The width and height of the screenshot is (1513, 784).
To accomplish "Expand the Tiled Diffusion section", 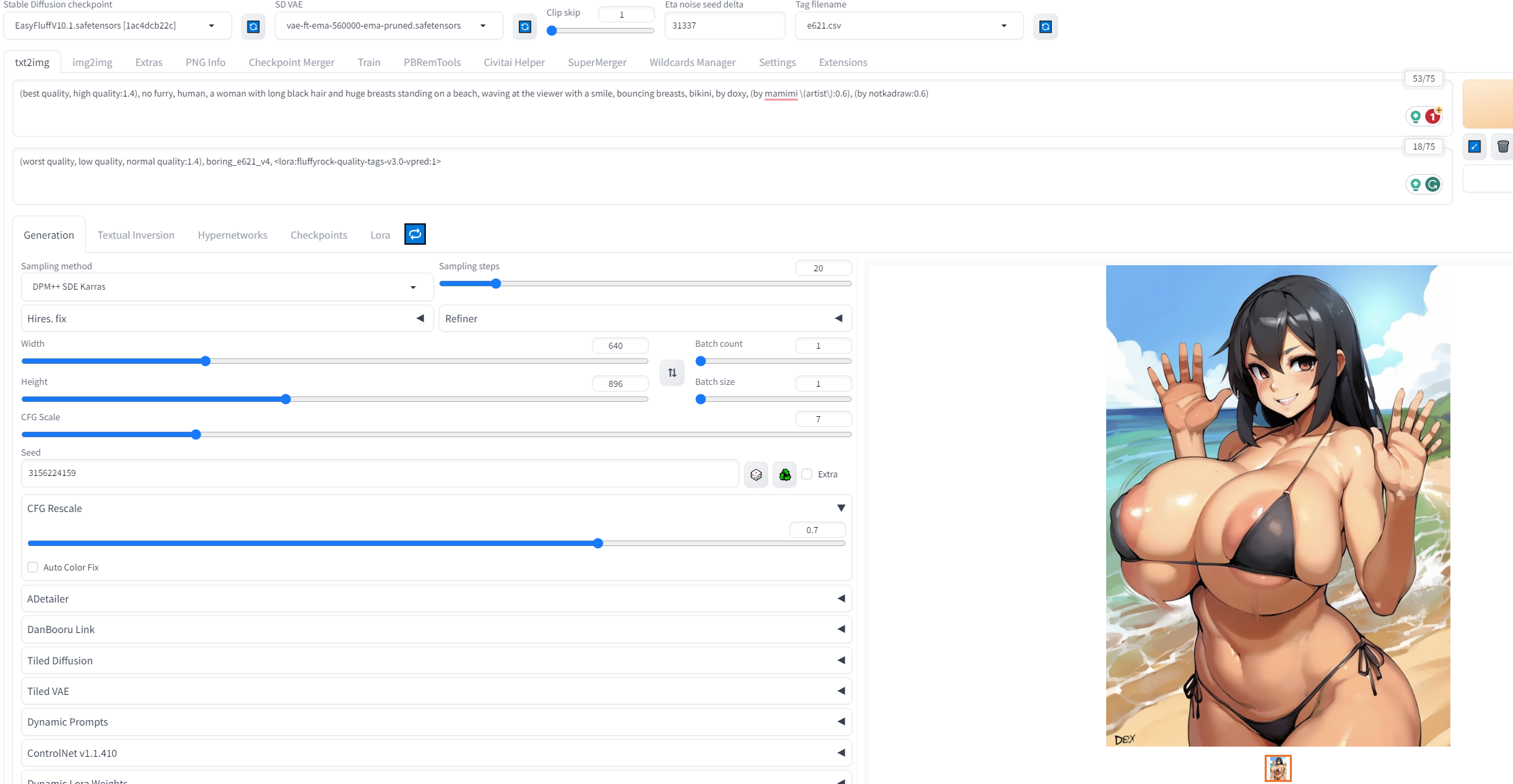I will (437, 660).
